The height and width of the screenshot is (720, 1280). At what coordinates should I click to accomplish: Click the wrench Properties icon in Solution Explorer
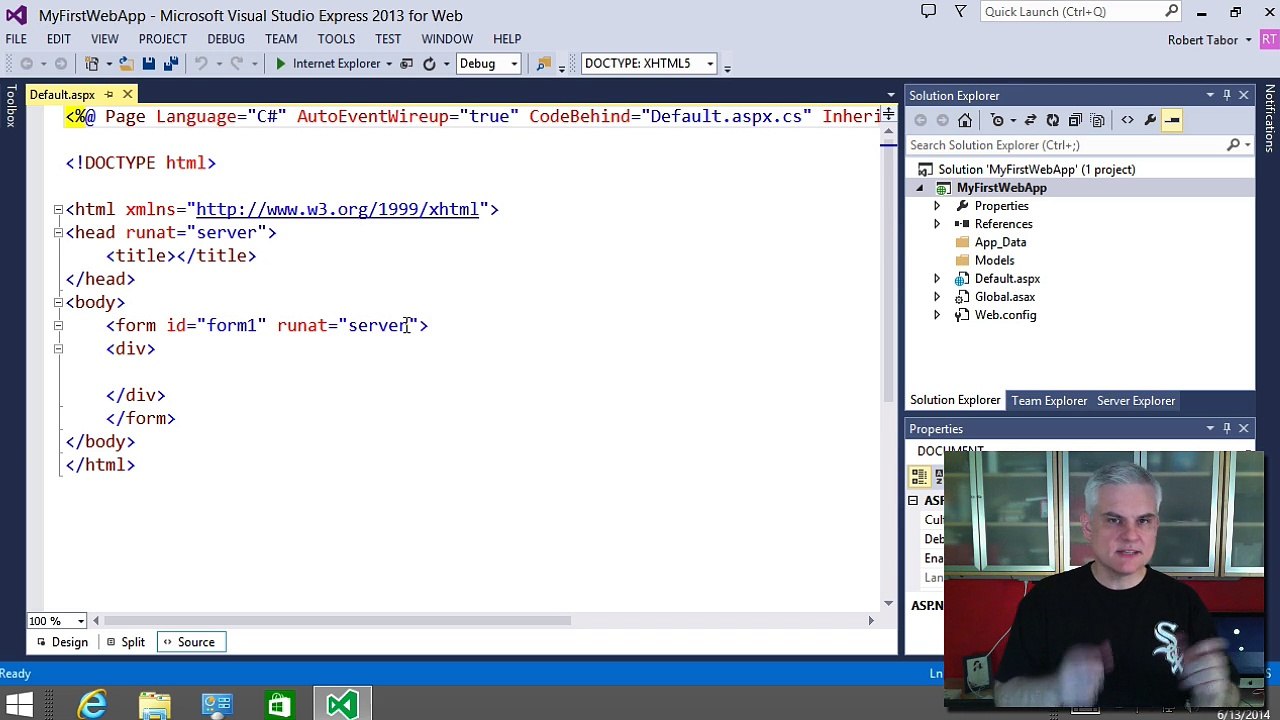pos(1150,120)
